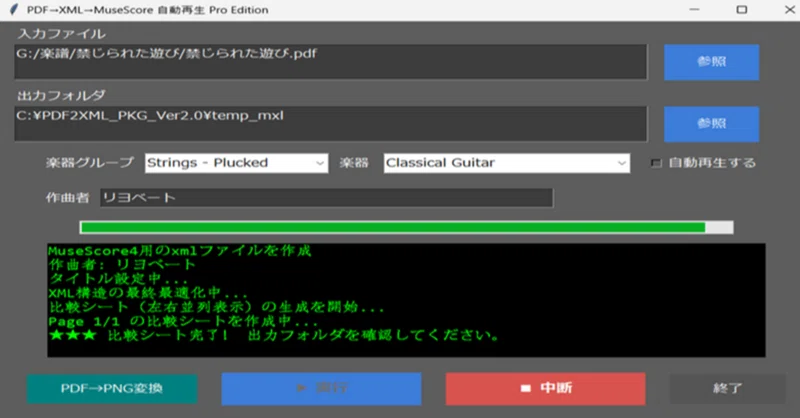
Task: Click the PDF→PNG変換 button
Action: [112, 389]
